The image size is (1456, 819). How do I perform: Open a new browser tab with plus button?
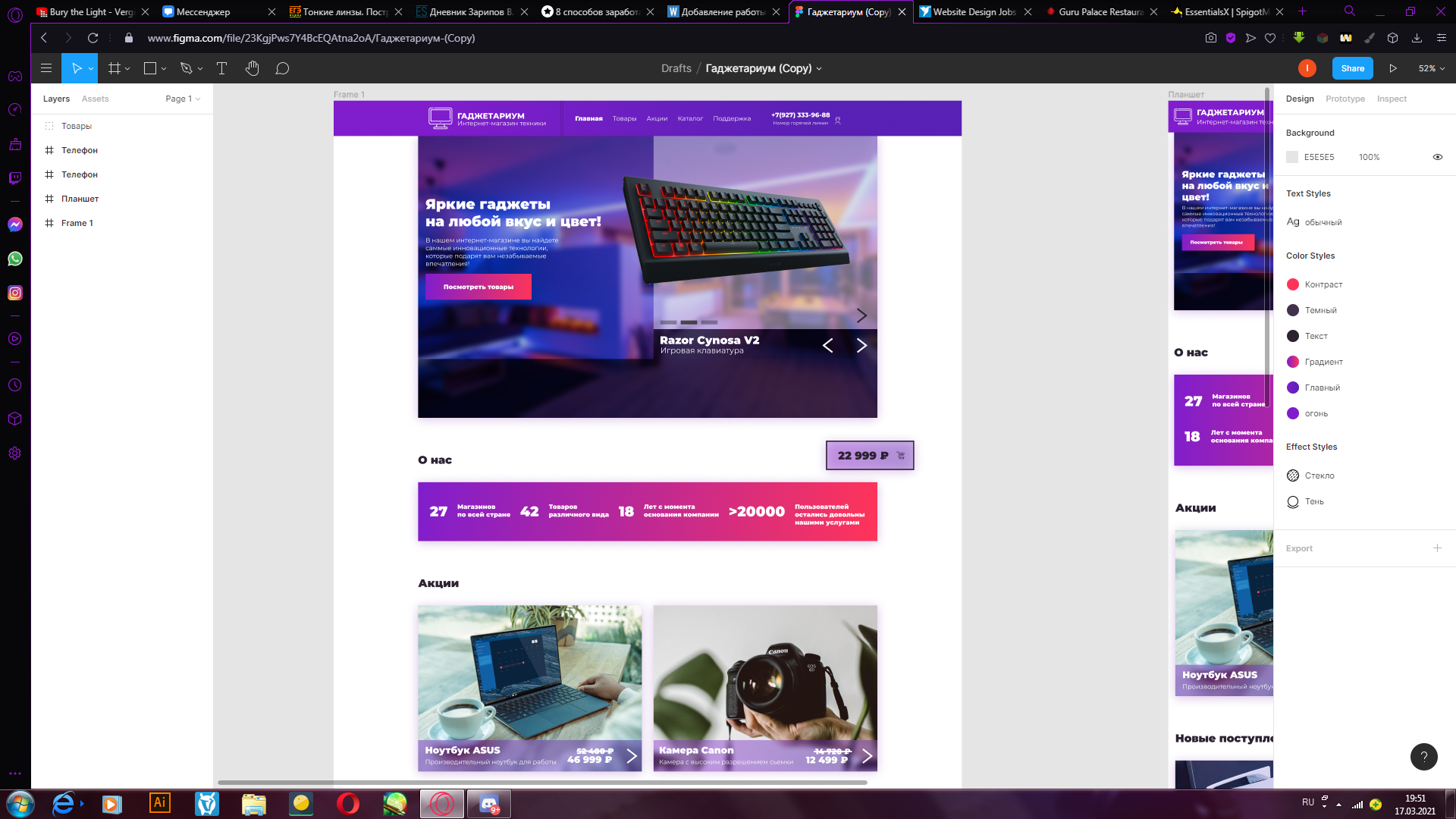1302,11
